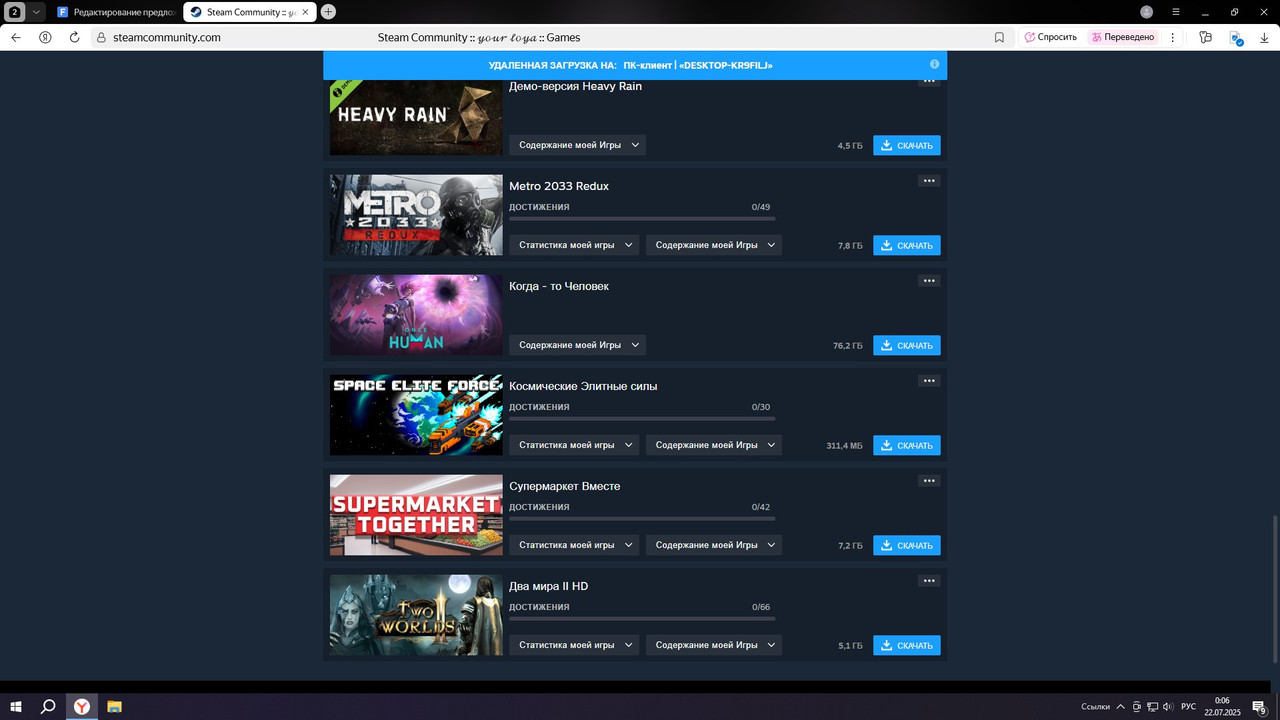This screenshot has width=1280, height=720.
Task: Open Windows search from taskbar
Action: [48, 707]
